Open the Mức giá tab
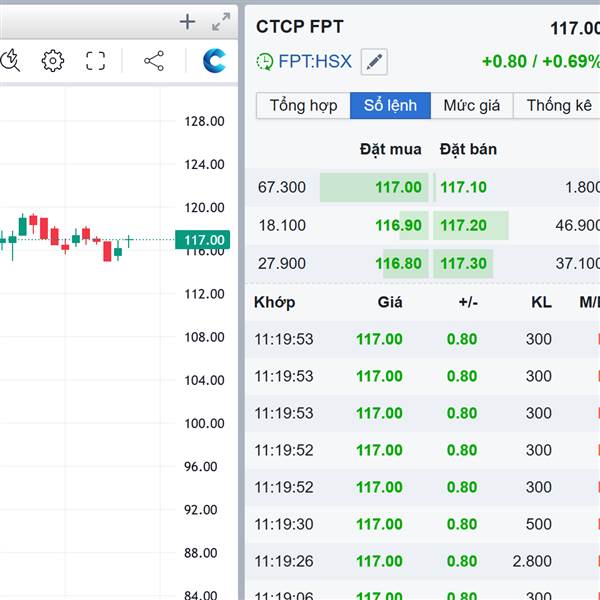Screen dimensions: 600x600 coord(471,106)
